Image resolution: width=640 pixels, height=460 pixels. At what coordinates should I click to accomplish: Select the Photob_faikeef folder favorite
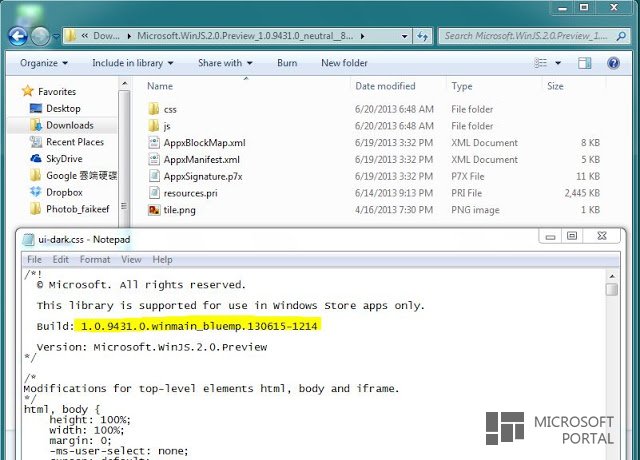78,209
